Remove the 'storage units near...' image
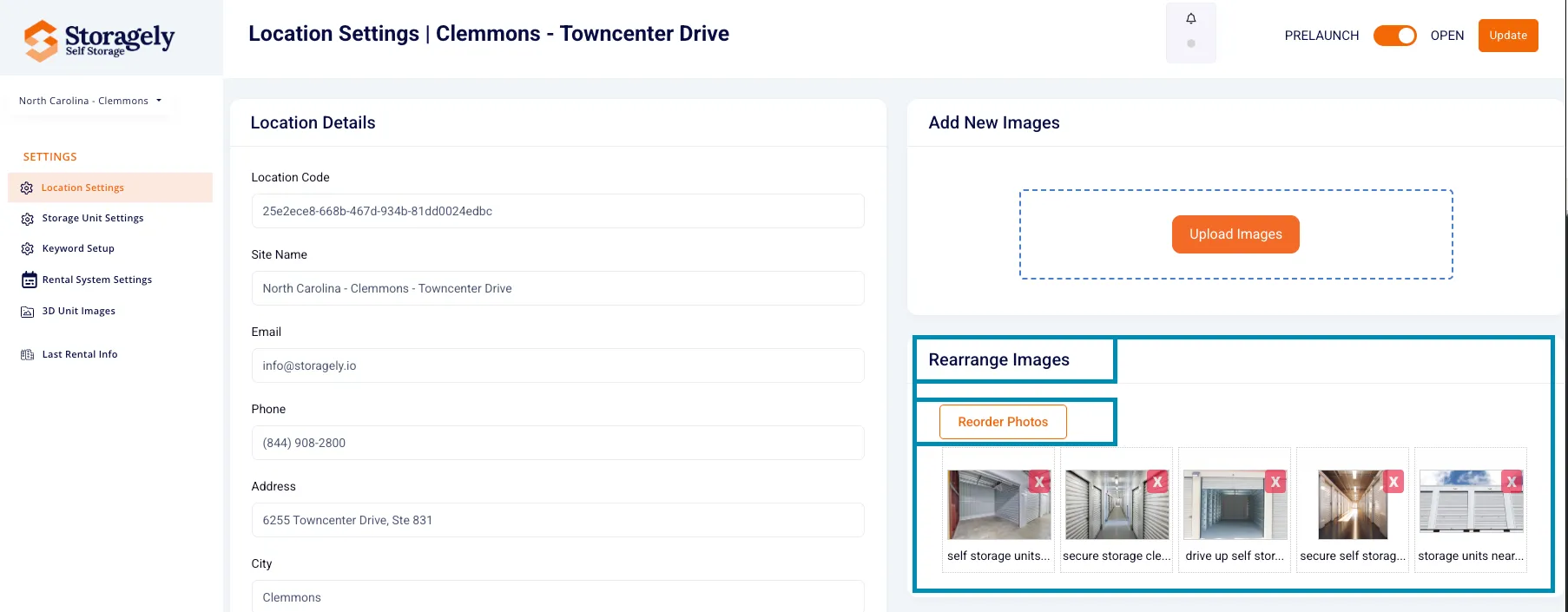Screen dimensions: 1568x612 pos(1512,482)
